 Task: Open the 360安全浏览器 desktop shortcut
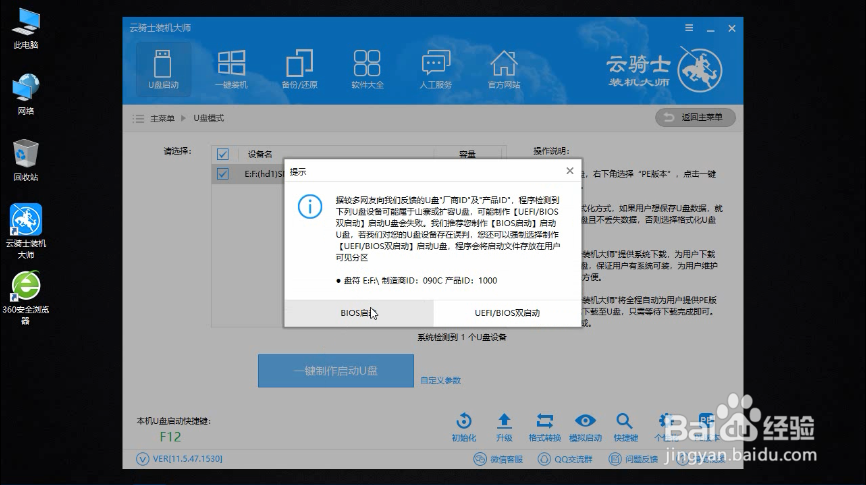click(x=26, y=298)
